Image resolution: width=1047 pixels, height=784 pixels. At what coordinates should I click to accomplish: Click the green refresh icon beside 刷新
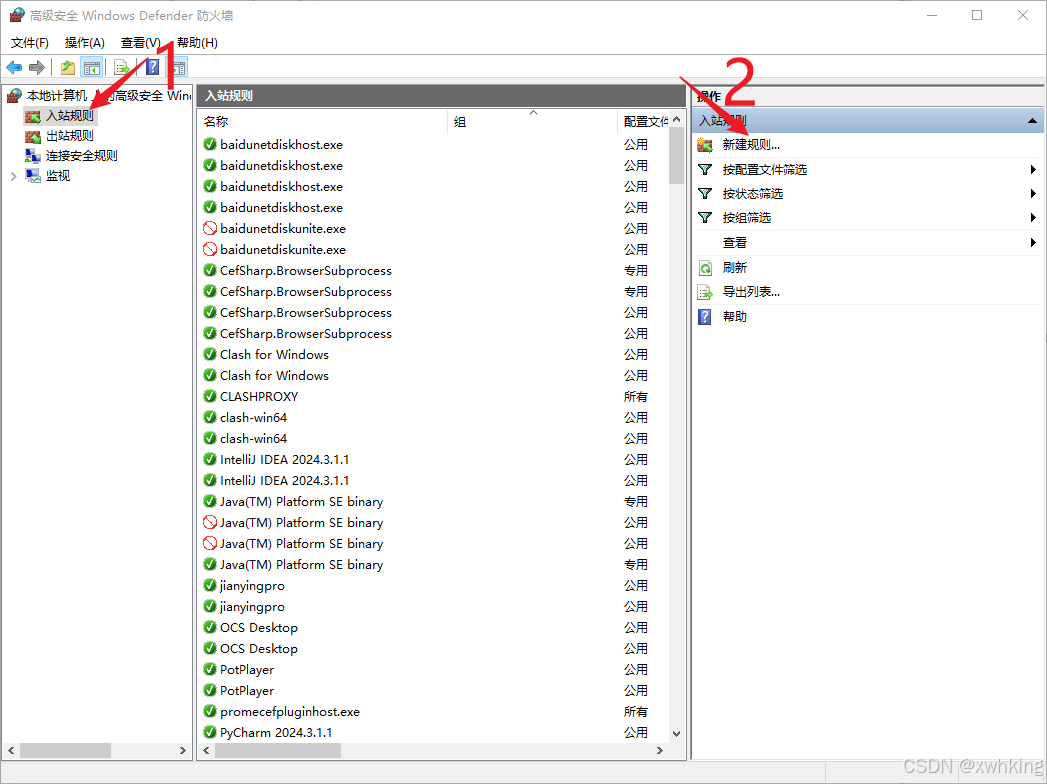(x=705, y=268)
